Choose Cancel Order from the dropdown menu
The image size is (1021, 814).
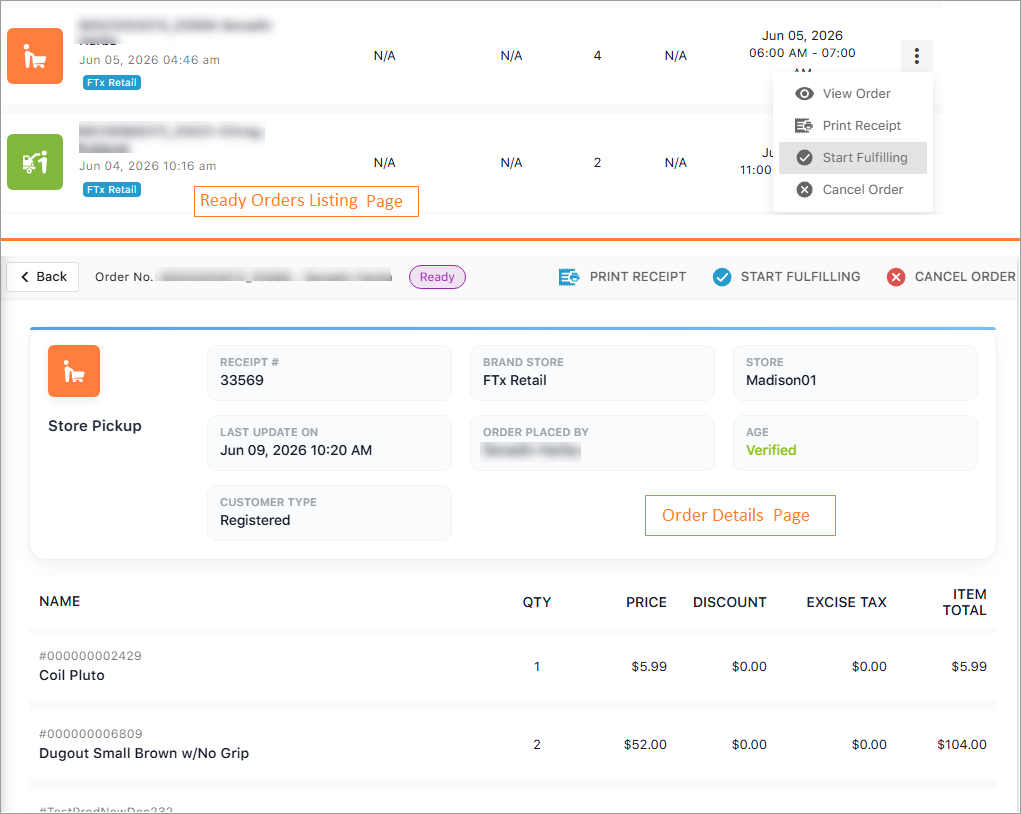852,189
